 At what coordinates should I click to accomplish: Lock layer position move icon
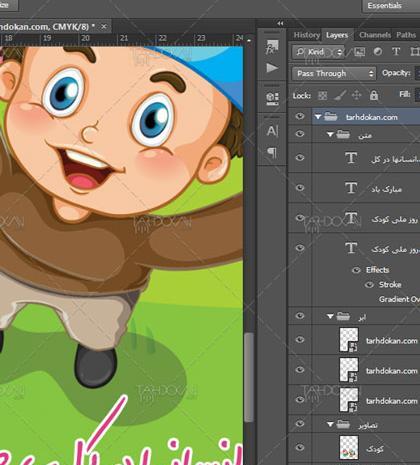tap(356, 96)
